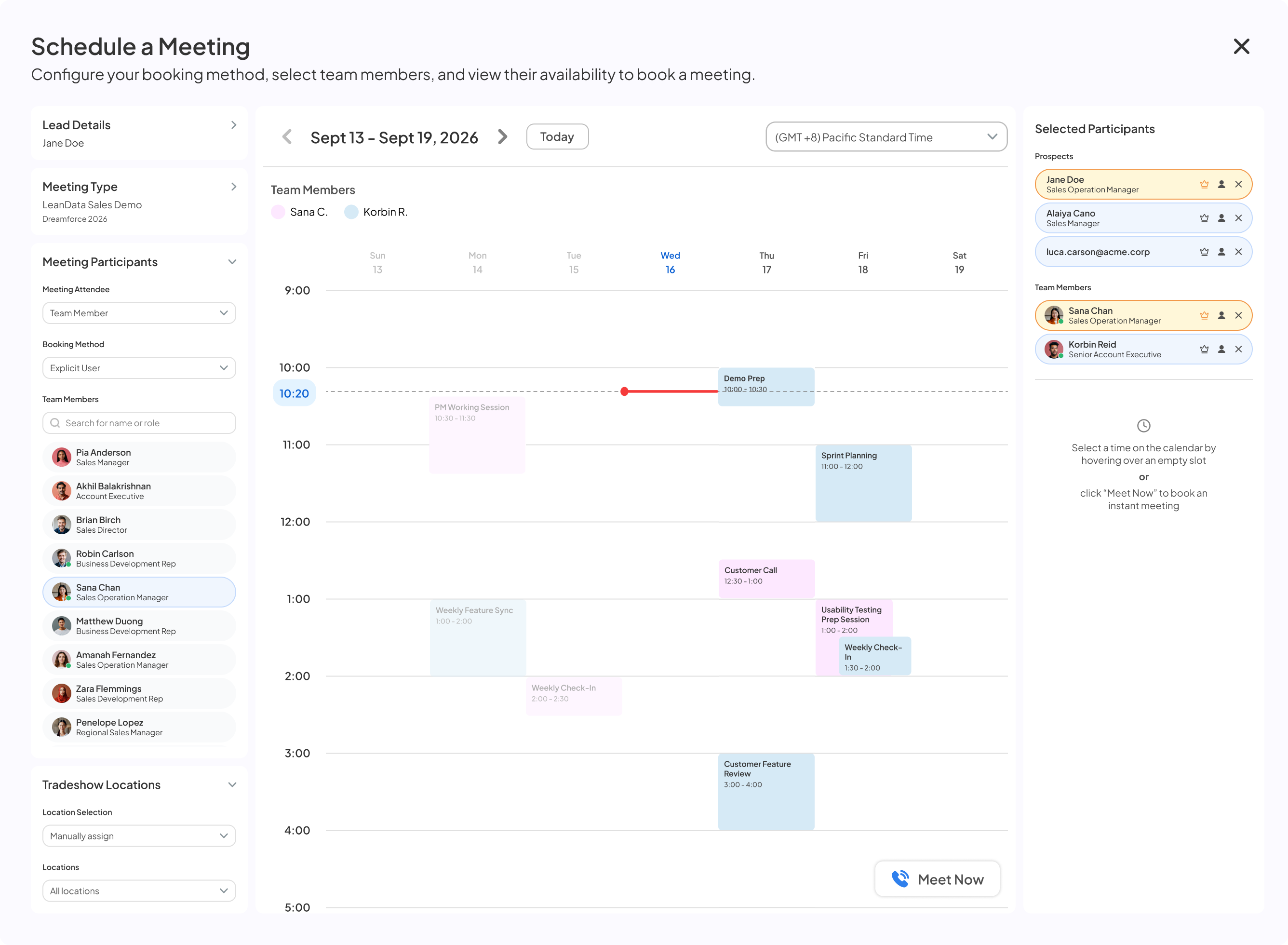Click the crown icon for Alaiya Cano
Viewport: 1288px width, 945px height.
point(1205,218)
